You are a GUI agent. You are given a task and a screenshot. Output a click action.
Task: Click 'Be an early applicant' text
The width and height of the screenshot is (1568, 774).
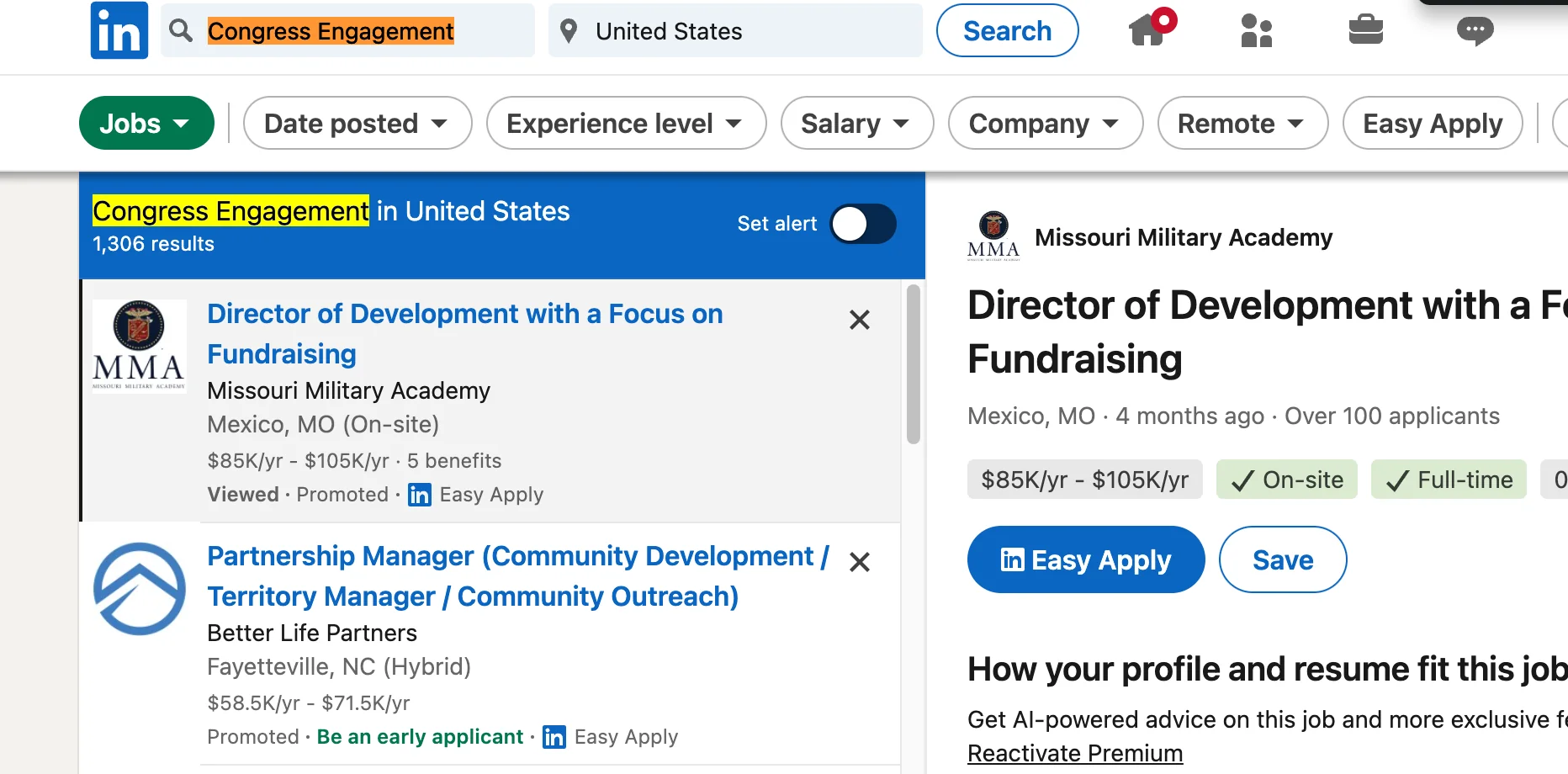click(420, 737)
